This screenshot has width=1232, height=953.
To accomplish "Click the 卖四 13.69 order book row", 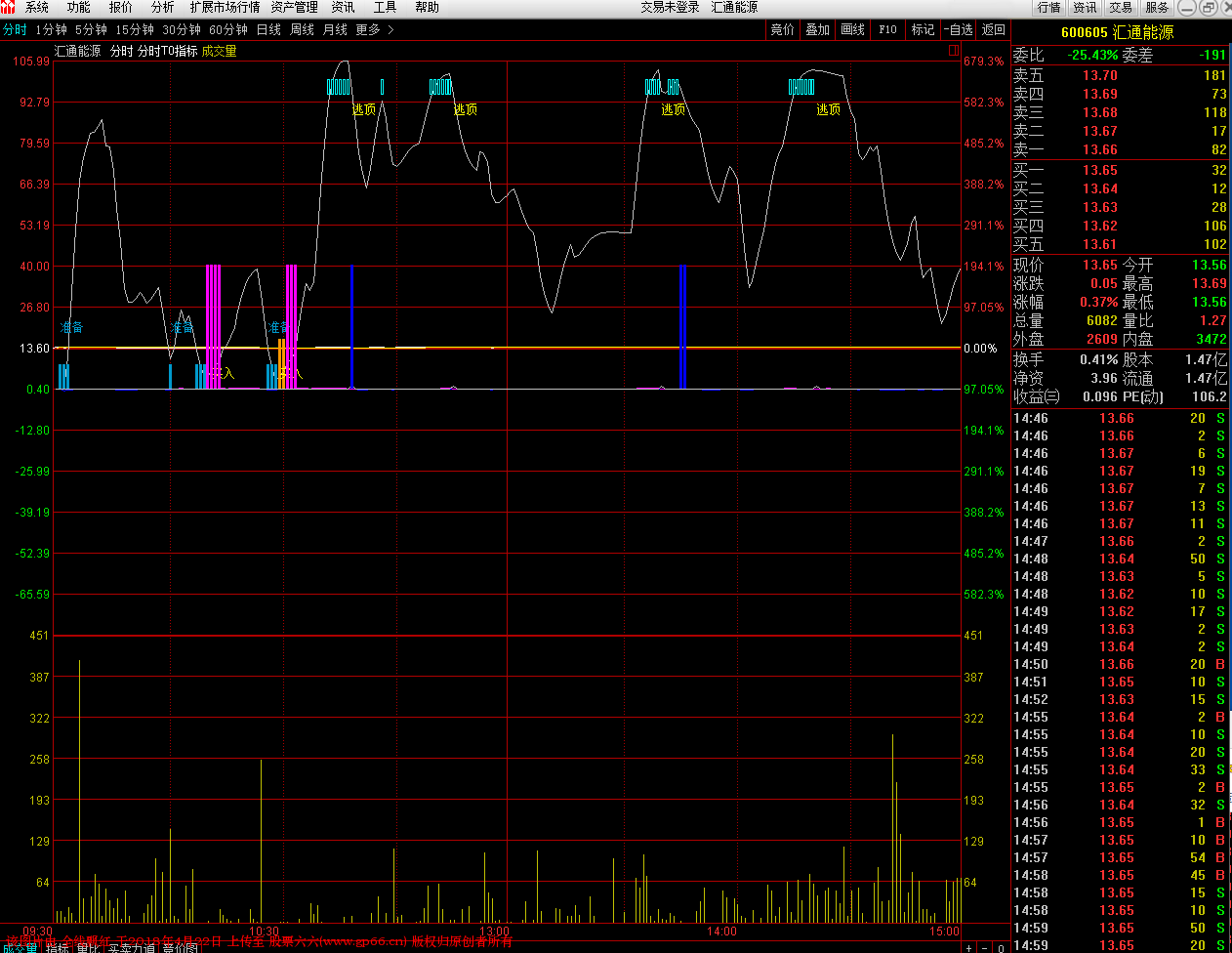I will coord(1121,94).
